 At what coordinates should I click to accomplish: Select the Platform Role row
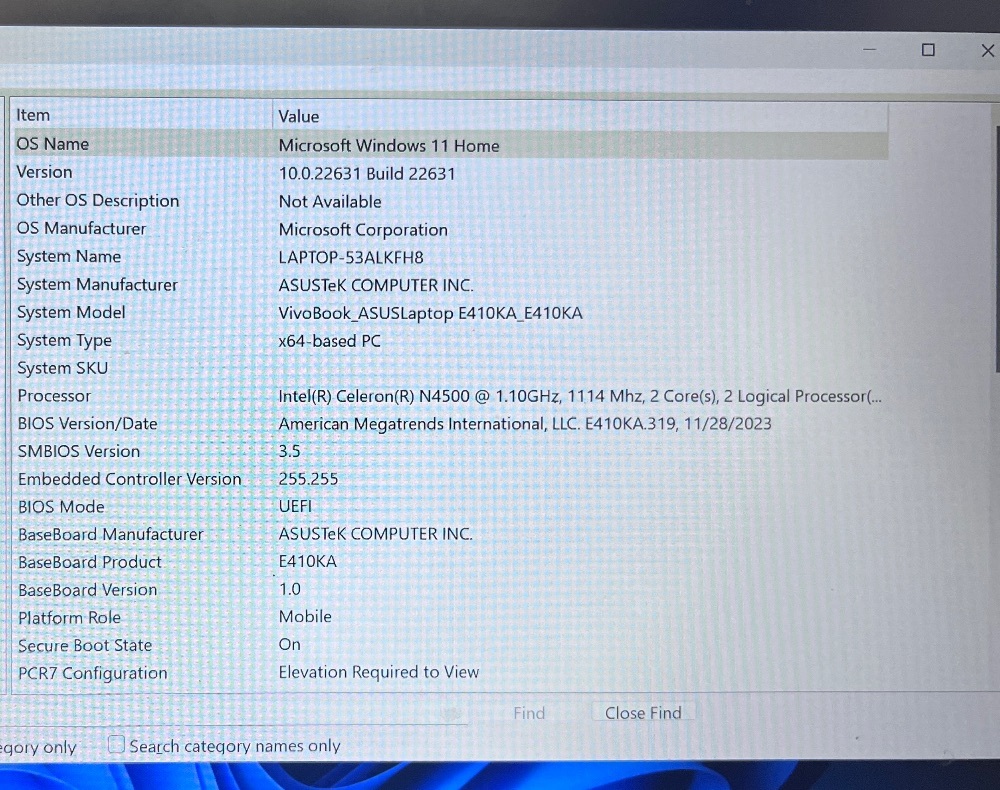coord(450,617)
